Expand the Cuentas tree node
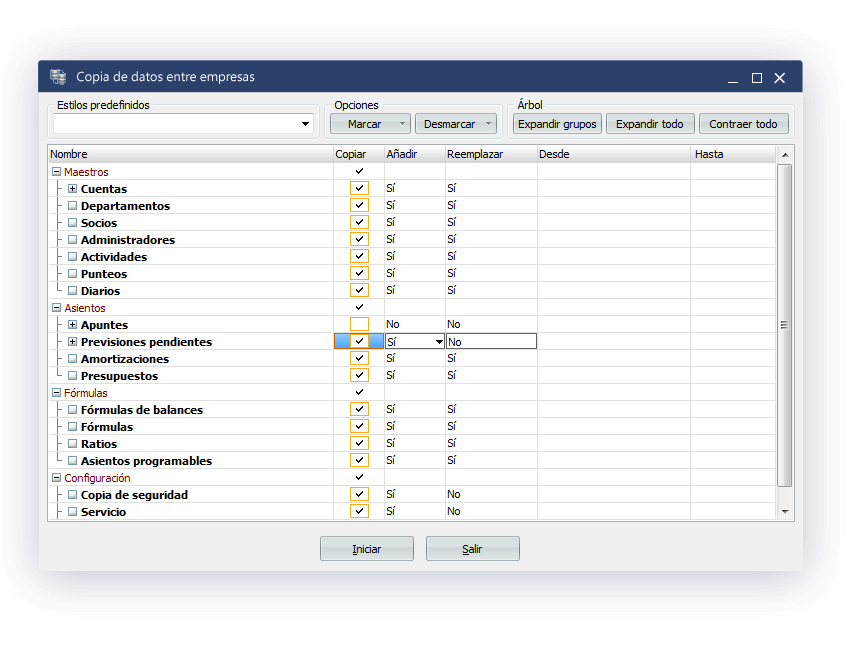 coord(72,189)
